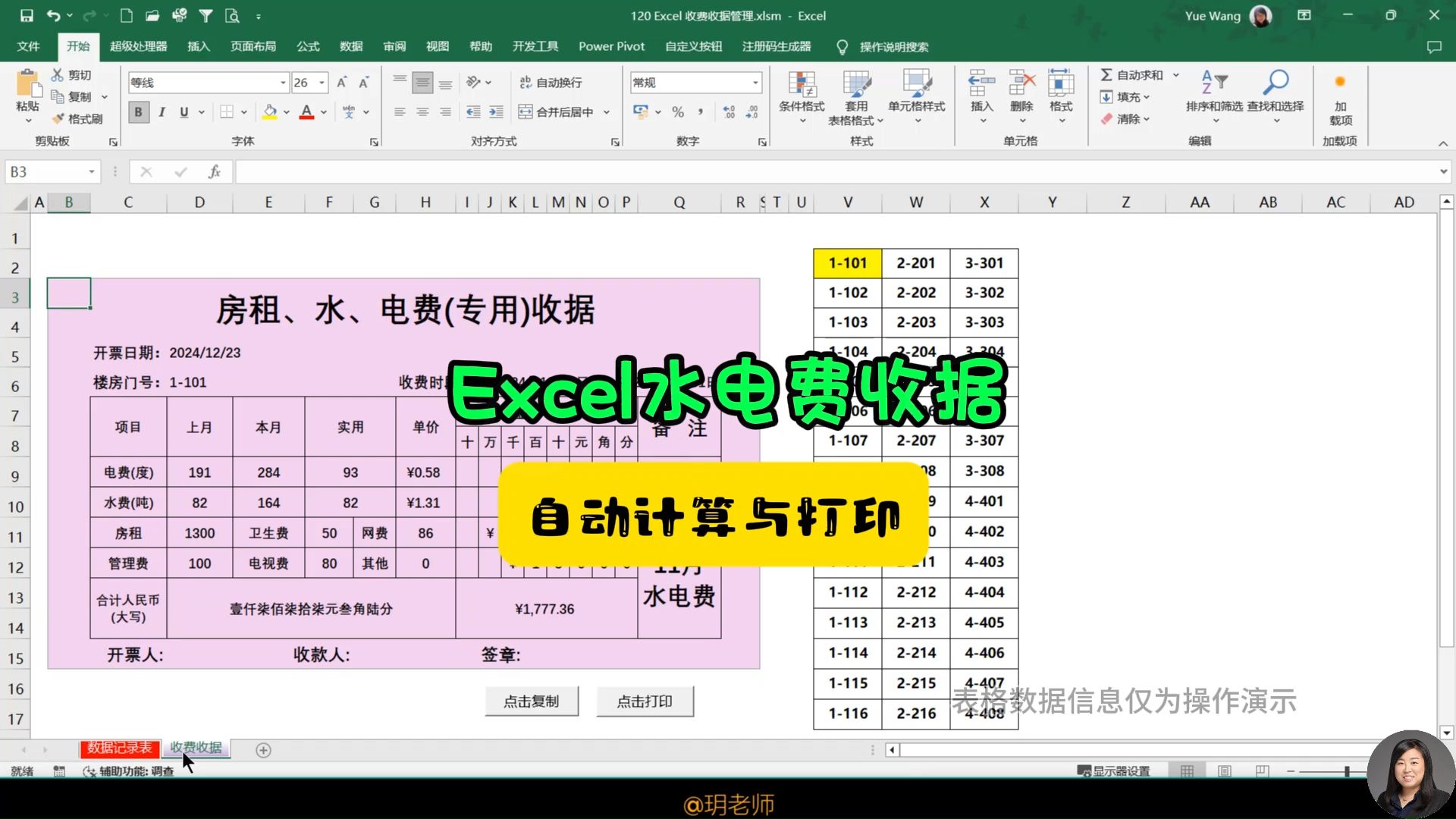
Task: Click the Insert cells icon
Action: pyautogui.click(x=982, y=83)
